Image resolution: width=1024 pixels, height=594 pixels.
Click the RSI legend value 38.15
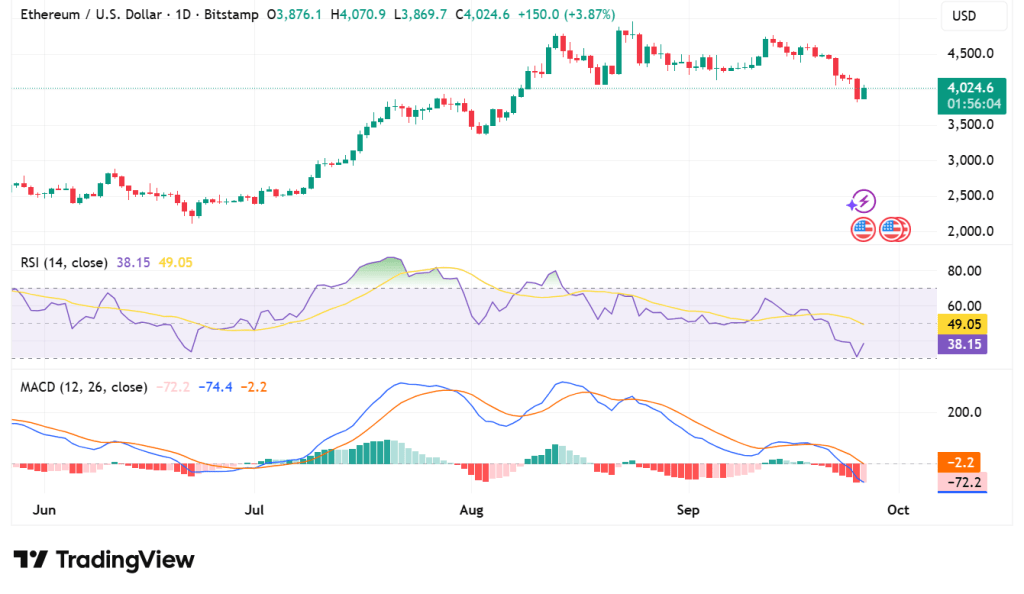click(133, 262)
